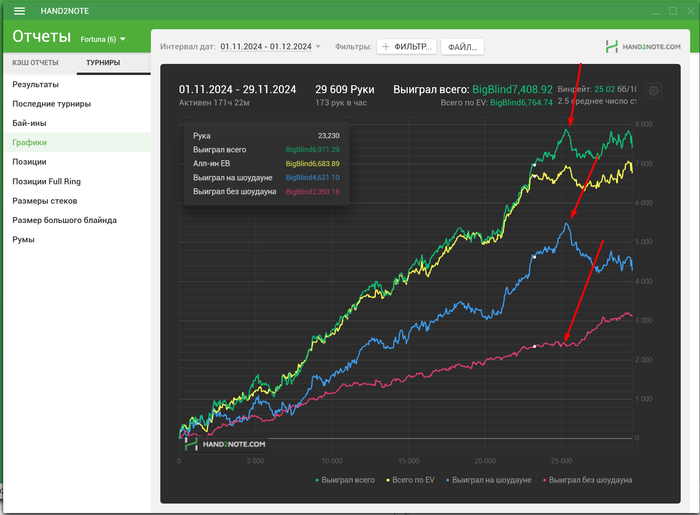The height and width of the screenshot is (515, 700).
Task: Click tooltip value BigBlind6,971.29
Action: (x=312, y=150)
